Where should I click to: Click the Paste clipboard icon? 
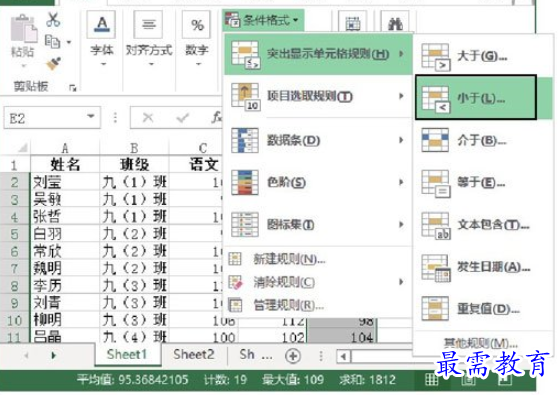tap(23, 28)
